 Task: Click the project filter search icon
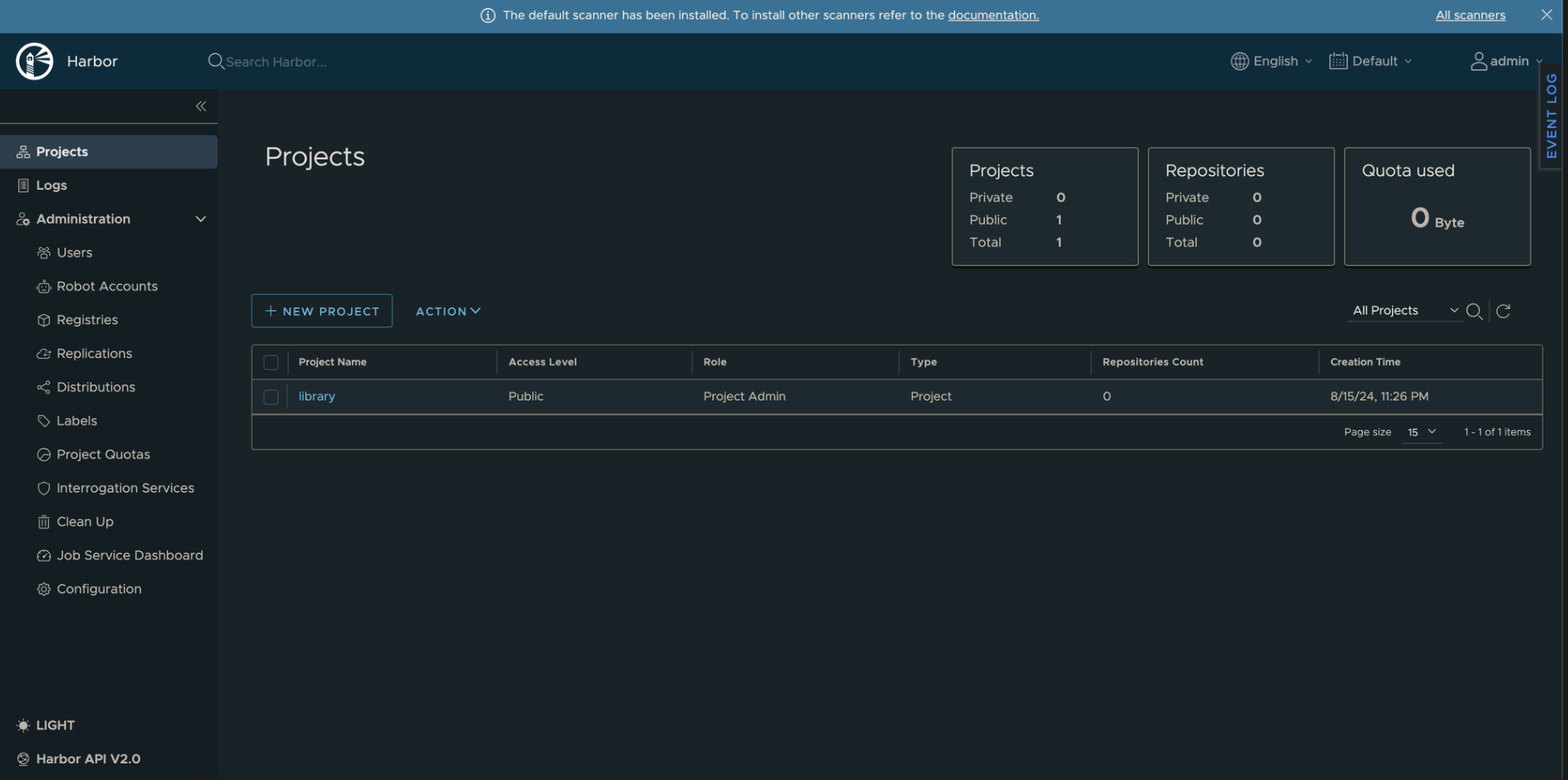(1474, 312)
